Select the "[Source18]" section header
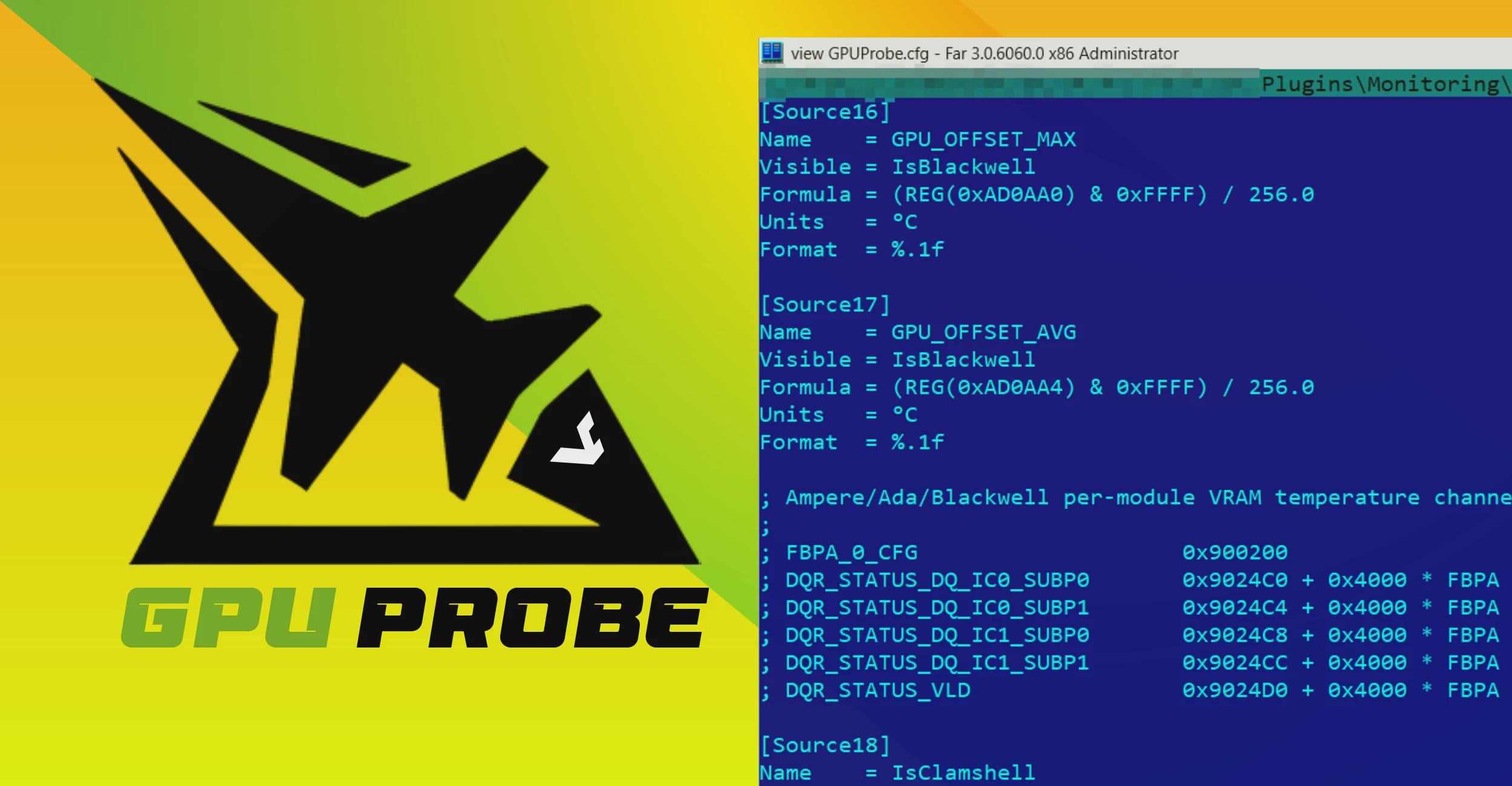The width and height of the screenshot is (1512, 786). [x=825, y=745]
